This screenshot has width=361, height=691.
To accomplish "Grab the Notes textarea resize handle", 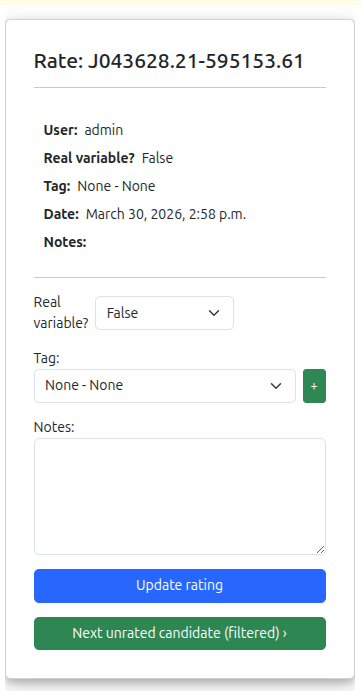I will click(321, 550).
